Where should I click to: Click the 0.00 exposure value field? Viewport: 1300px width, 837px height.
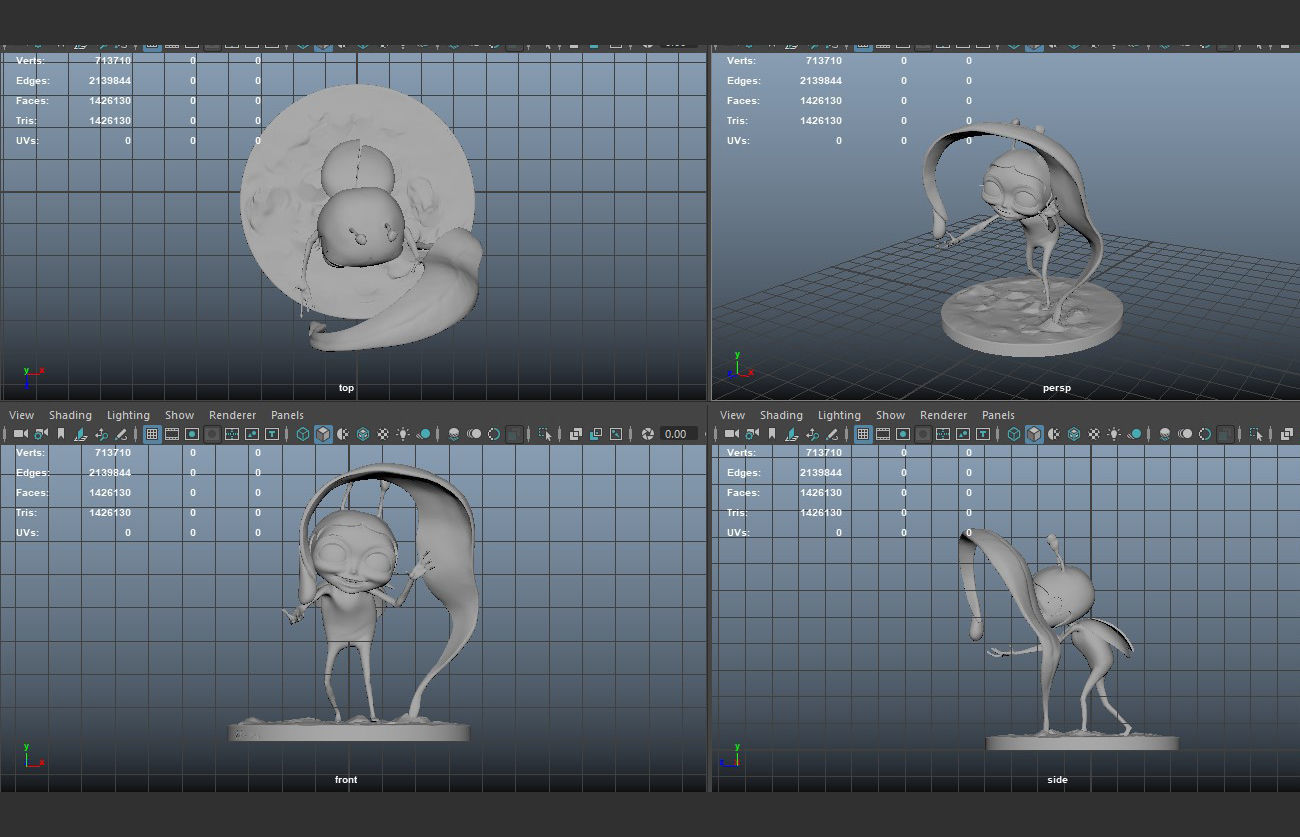(679, 434)
